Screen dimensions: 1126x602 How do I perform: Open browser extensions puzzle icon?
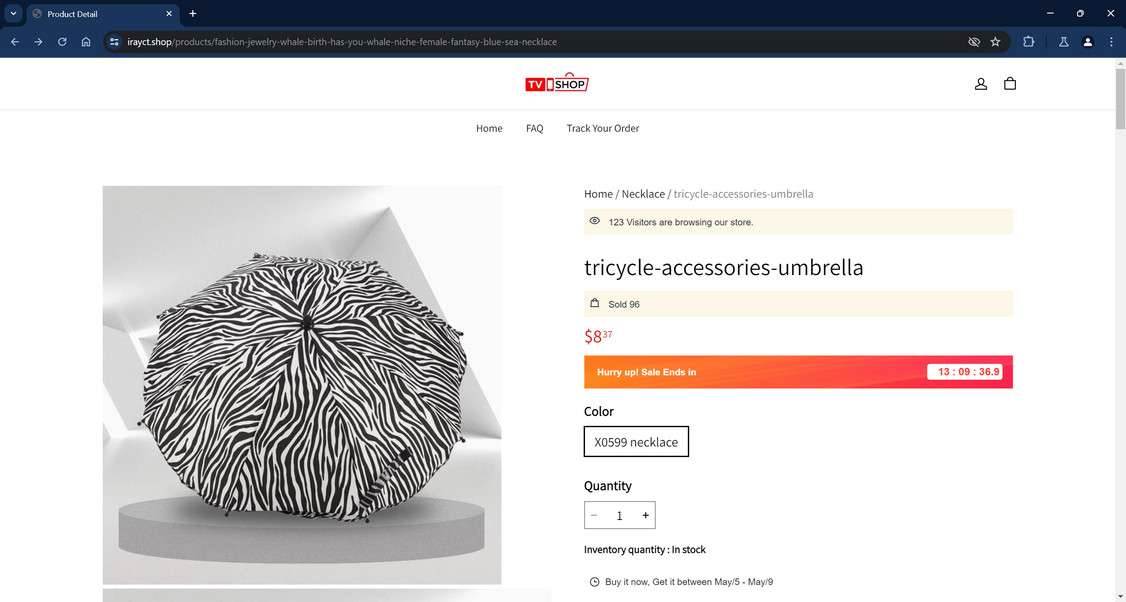point(1028,42)
